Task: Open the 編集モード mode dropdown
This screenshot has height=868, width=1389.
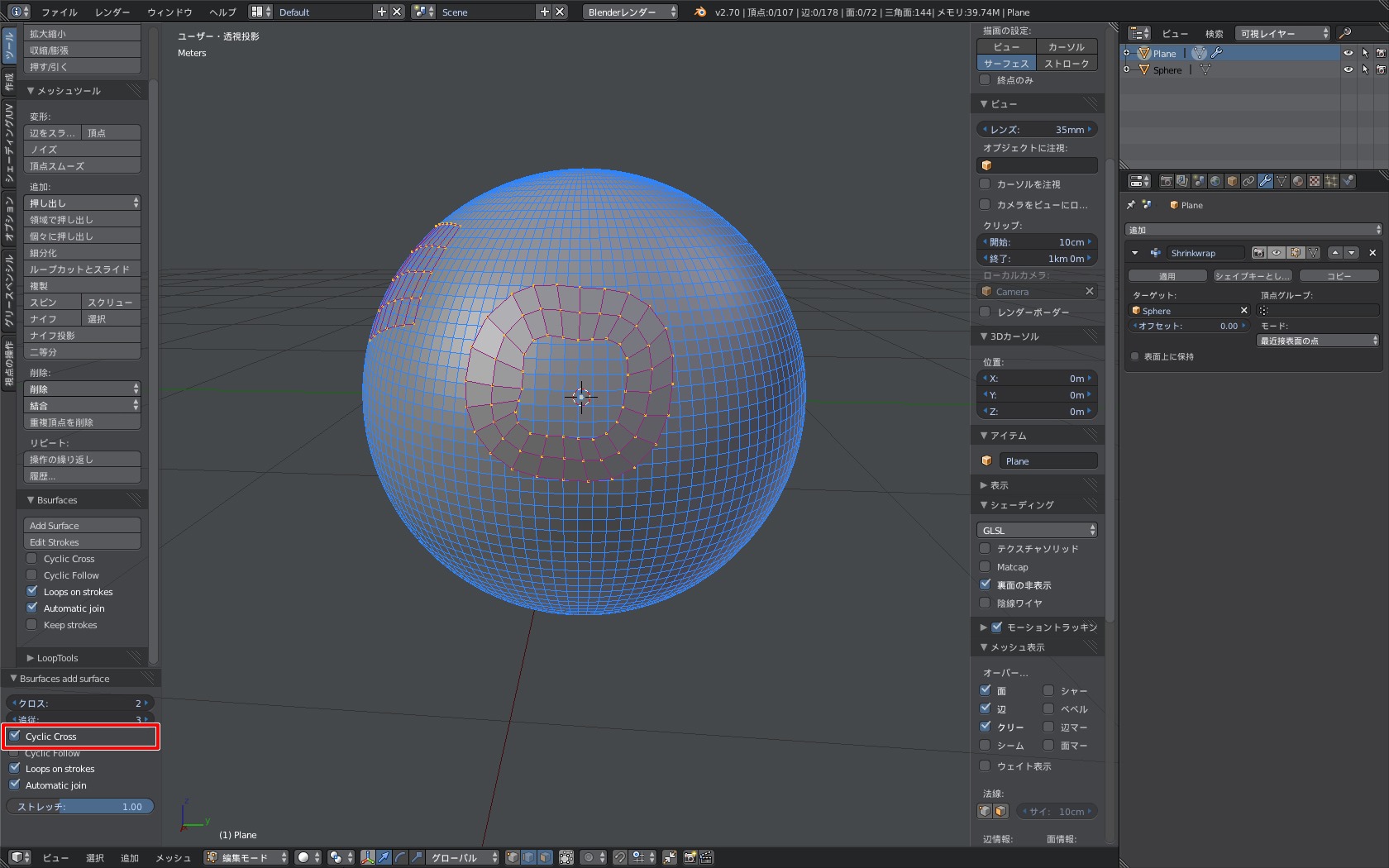Action: click(x=246, y=857)
